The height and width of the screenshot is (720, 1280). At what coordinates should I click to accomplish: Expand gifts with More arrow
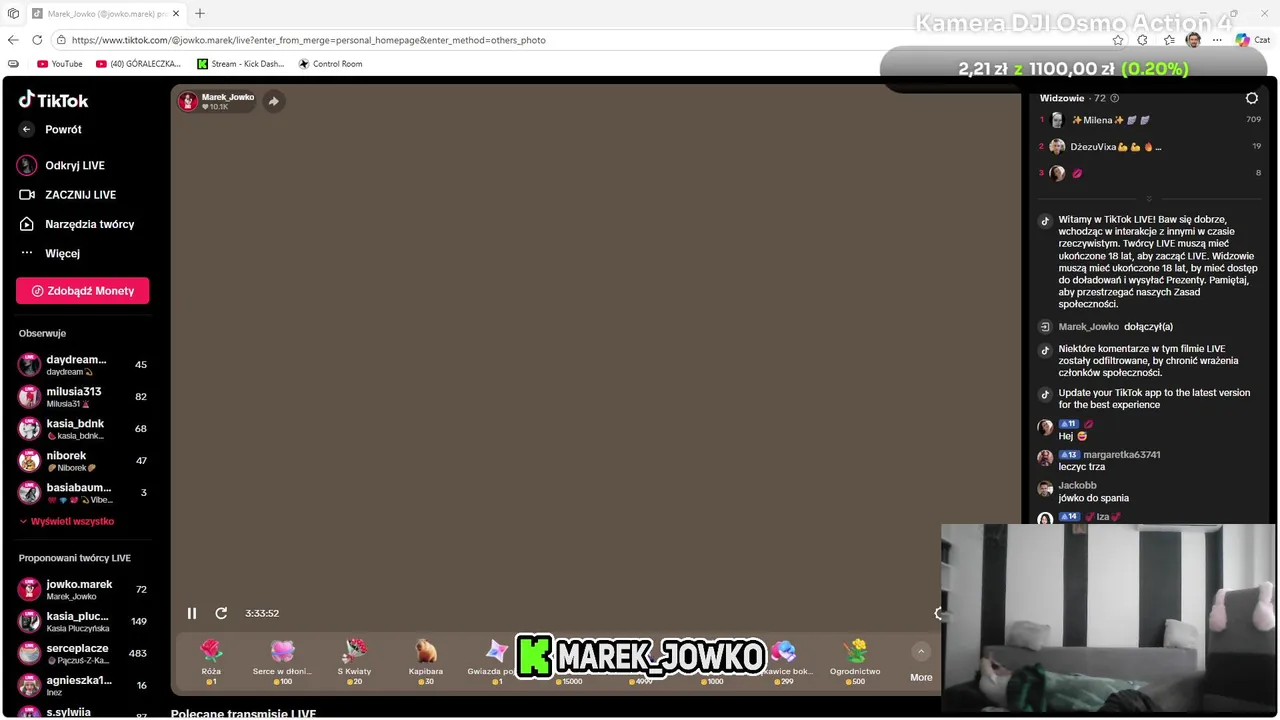pos(921,652)
